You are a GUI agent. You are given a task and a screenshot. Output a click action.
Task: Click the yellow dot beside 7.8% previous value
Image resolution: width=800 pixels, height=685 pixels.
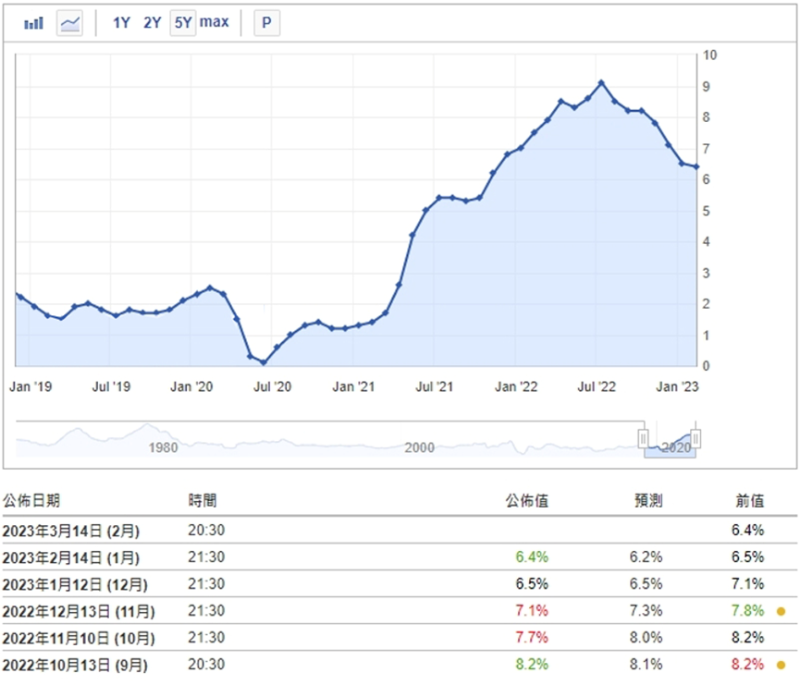coord(779,610)
